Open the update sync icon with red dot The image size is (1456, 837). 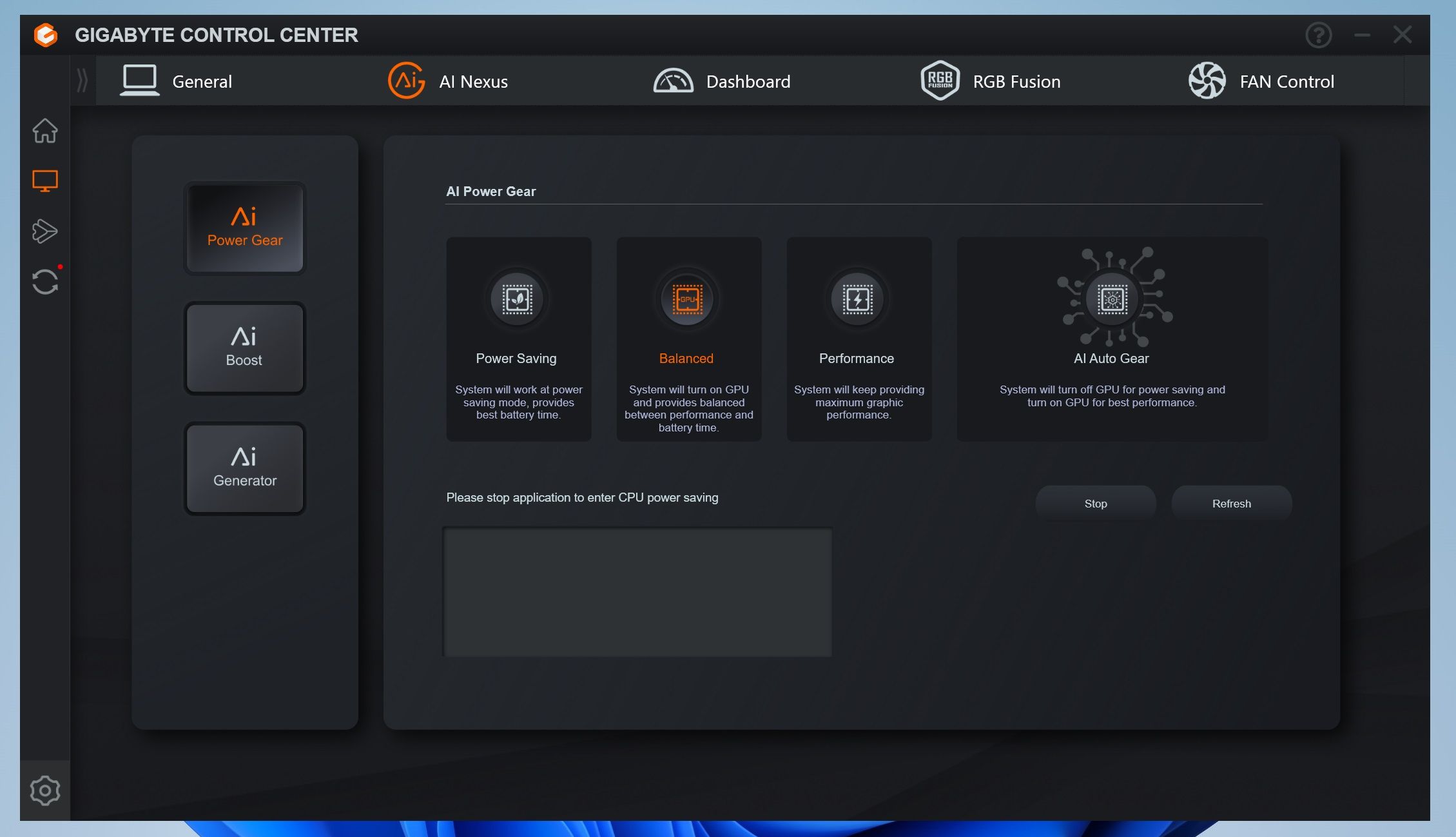[x=45, y=282]
